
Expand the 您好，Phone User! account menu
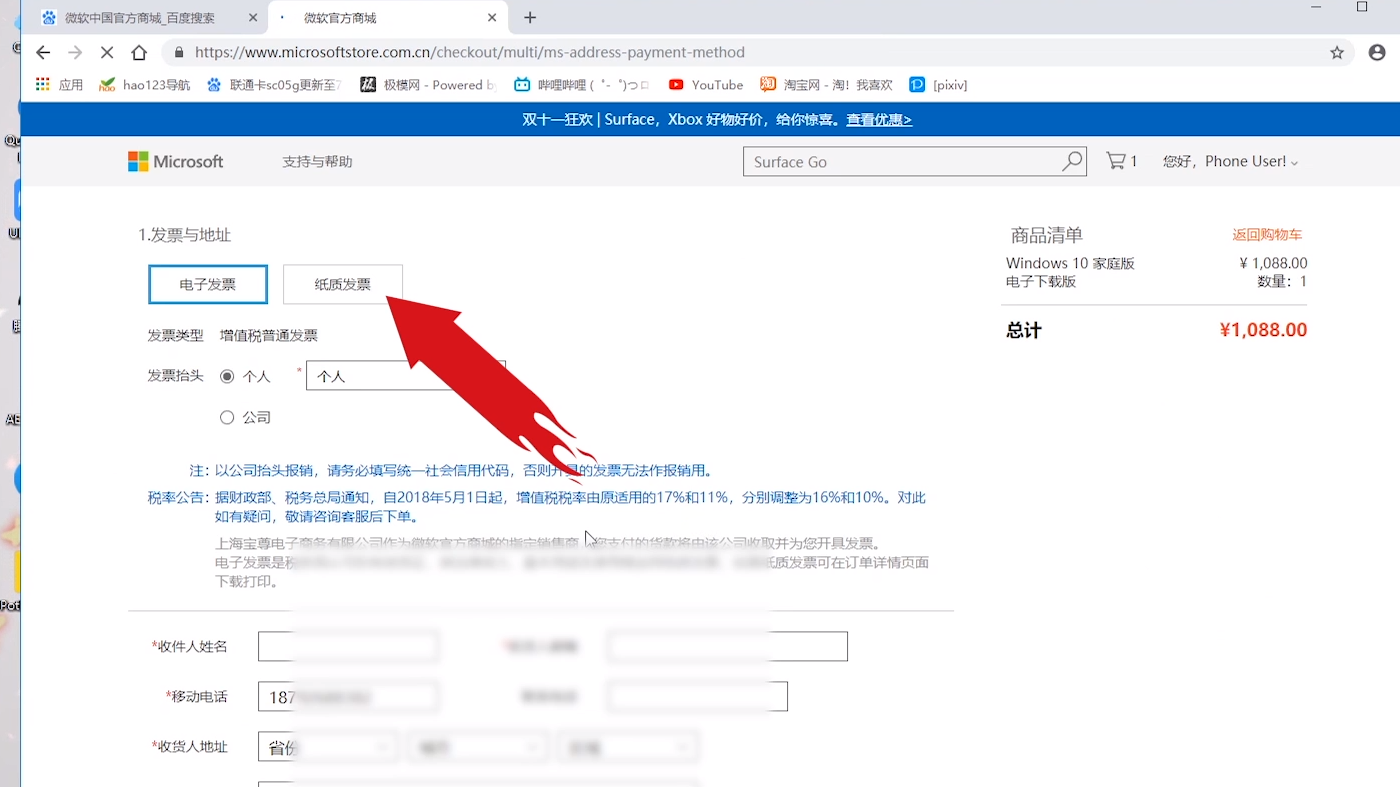tap(1230, 162)
